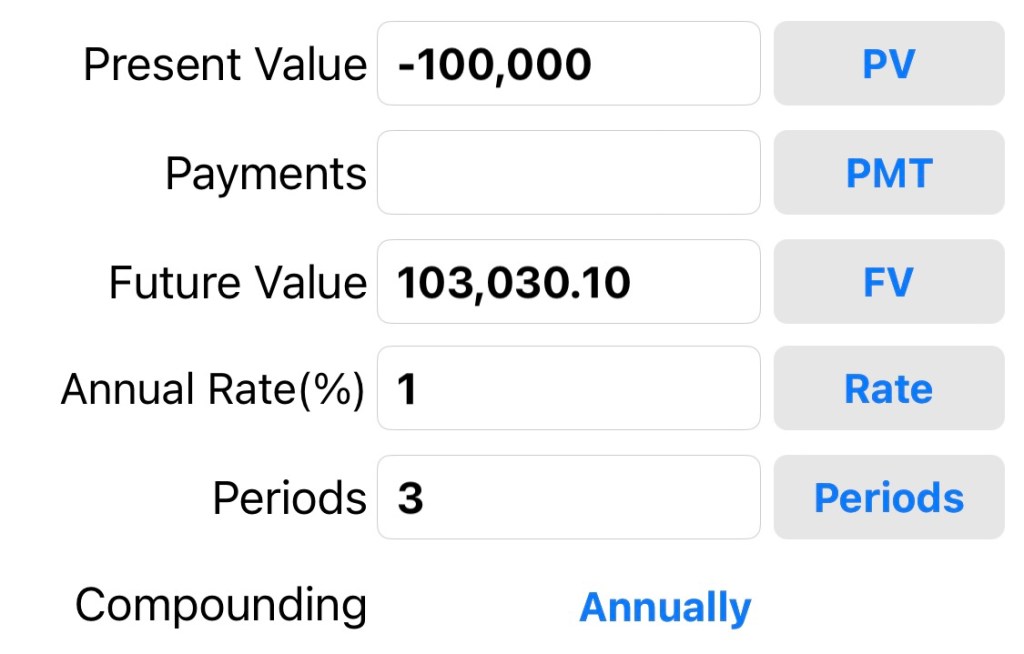The image size is (1024, 654).
Task: Activate the Periods number input field
Action: (x=568, y=497)
